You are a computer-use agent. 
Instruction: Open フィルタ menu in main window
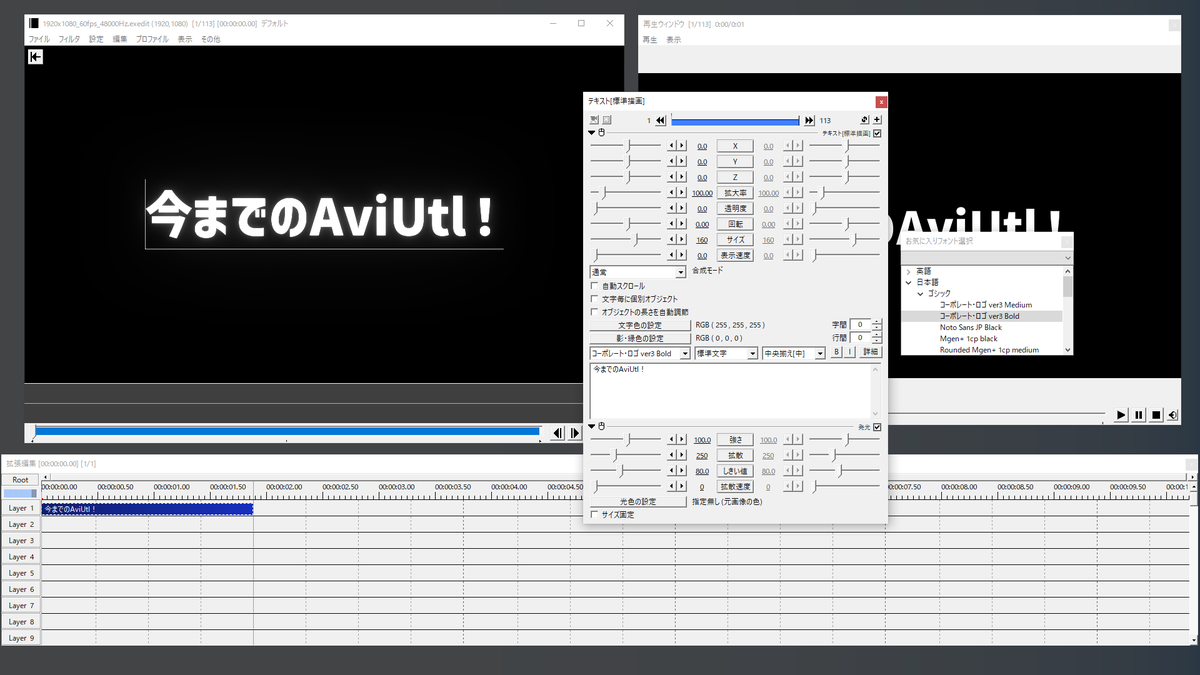pyautogui.click(x=69, y=39)
